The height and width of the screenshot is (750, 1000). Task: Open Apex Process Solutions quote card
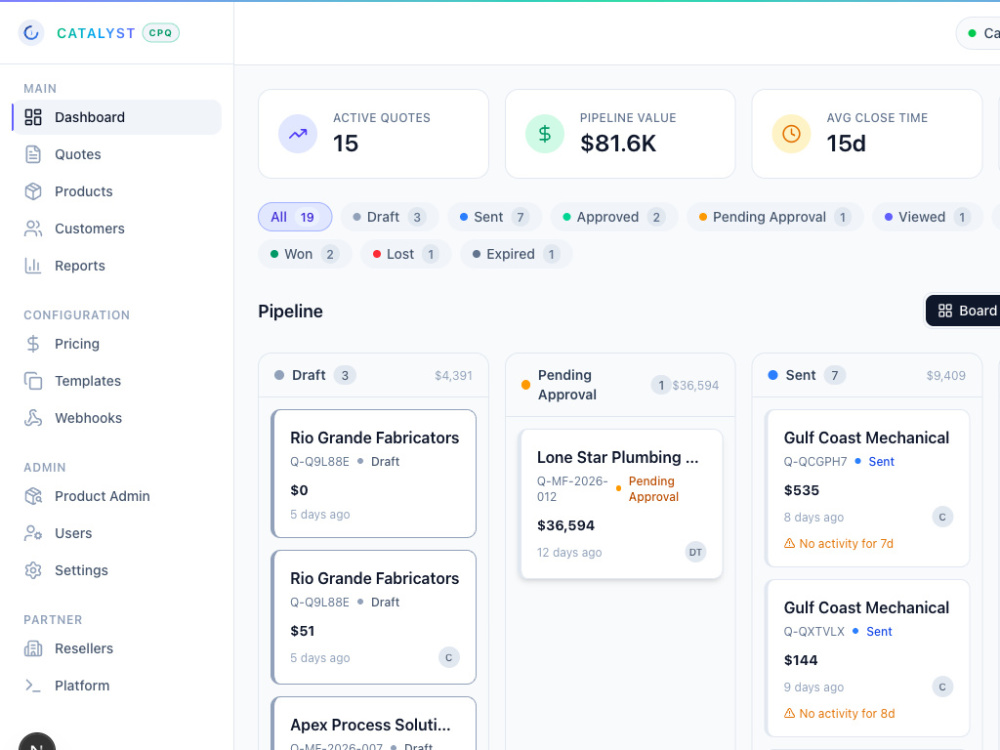pos(374,724)
